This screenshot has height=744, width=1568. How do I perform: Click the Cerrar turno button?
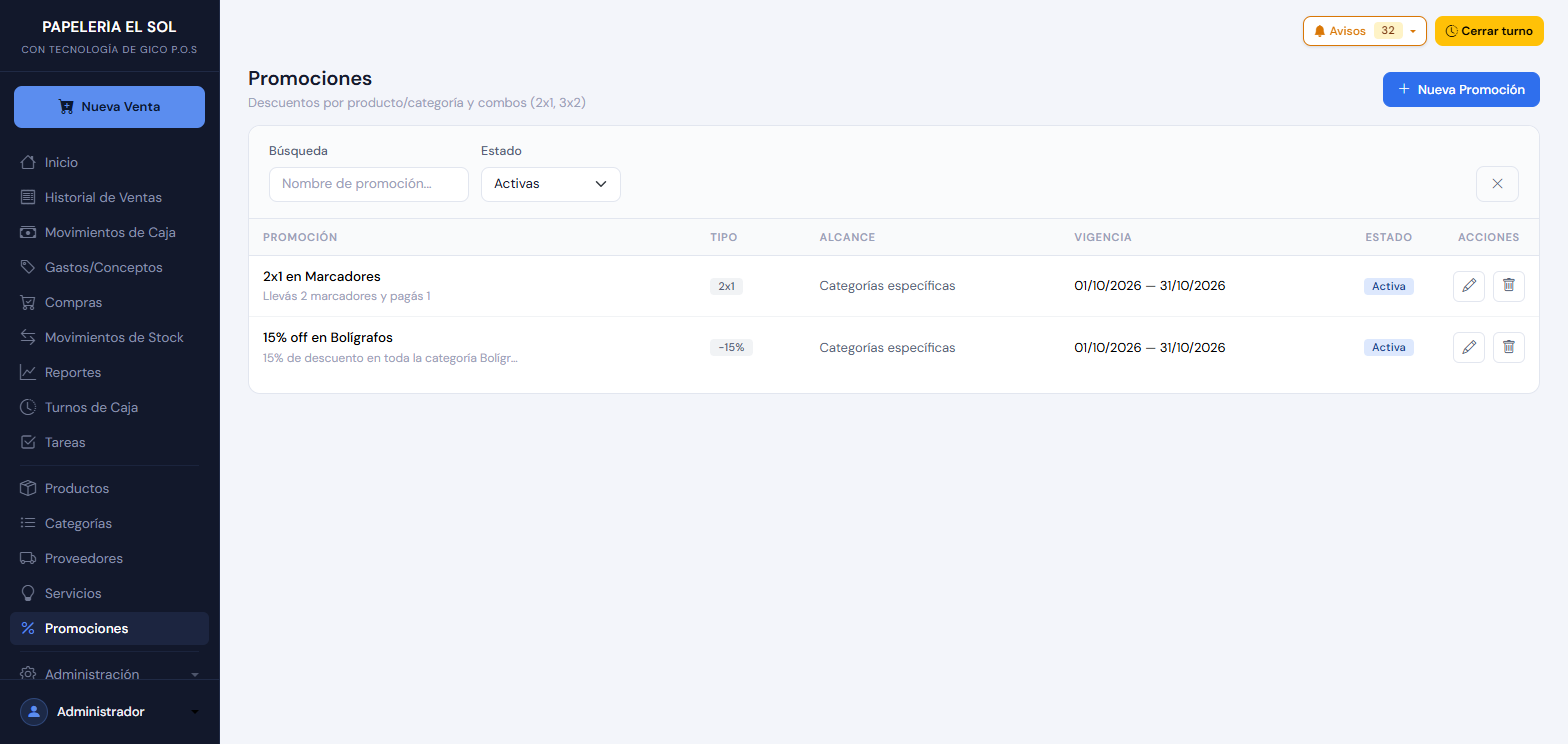click(x=1489, y=31)
